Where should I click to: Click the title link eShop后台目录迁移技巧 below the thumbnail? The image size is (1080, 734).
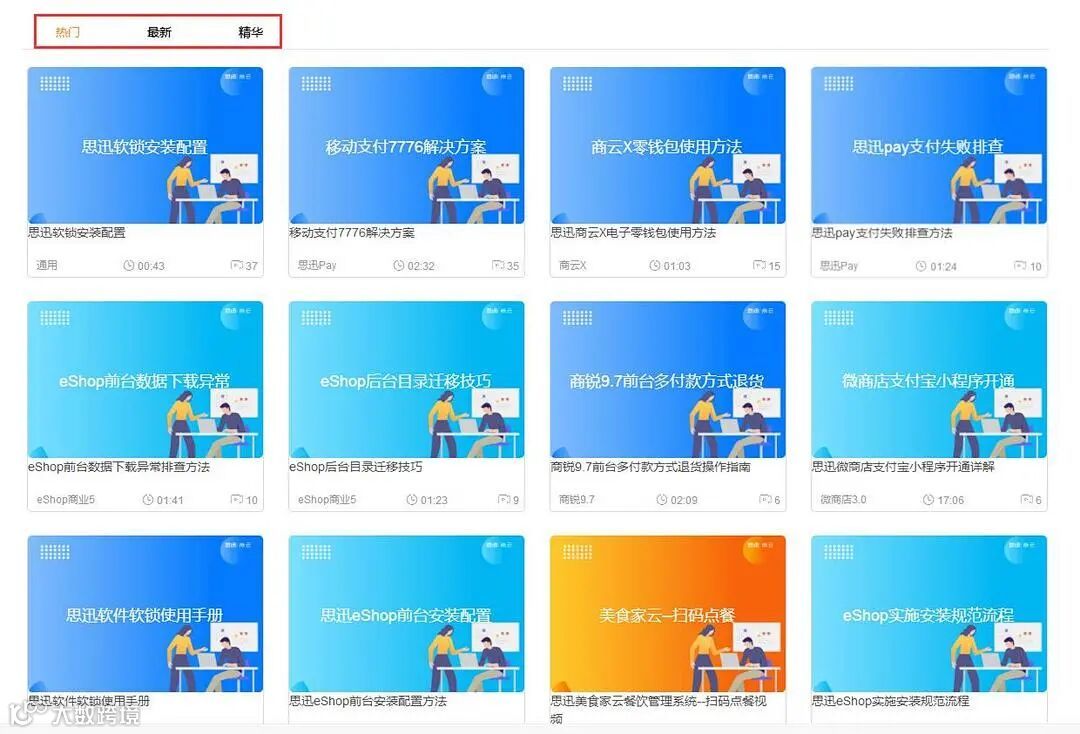pyautogui.click(x=355, y=467)
